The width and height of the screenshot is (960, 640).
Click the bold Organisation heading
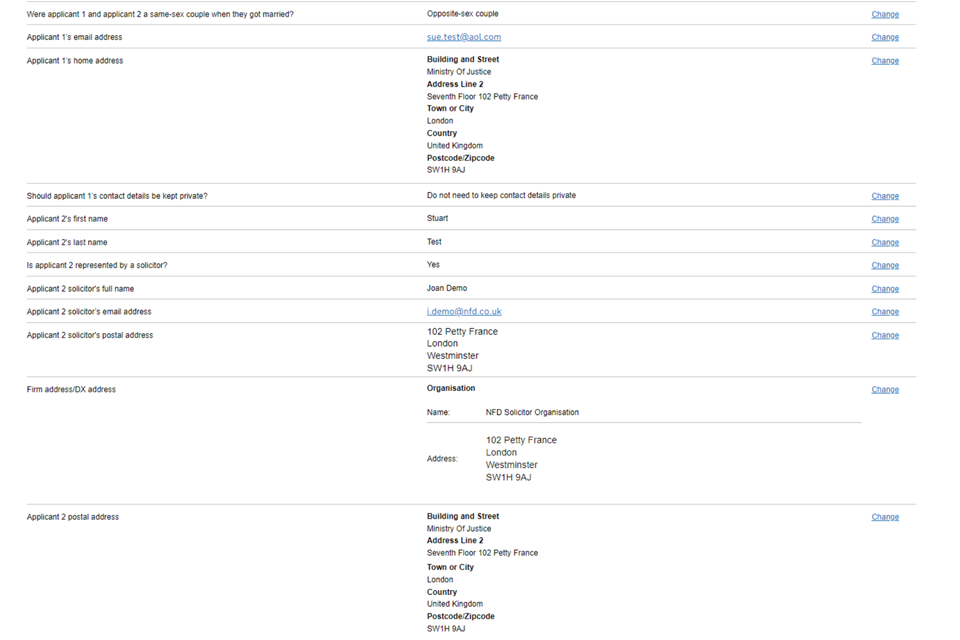pyautogui.click(x=451, y=388)
